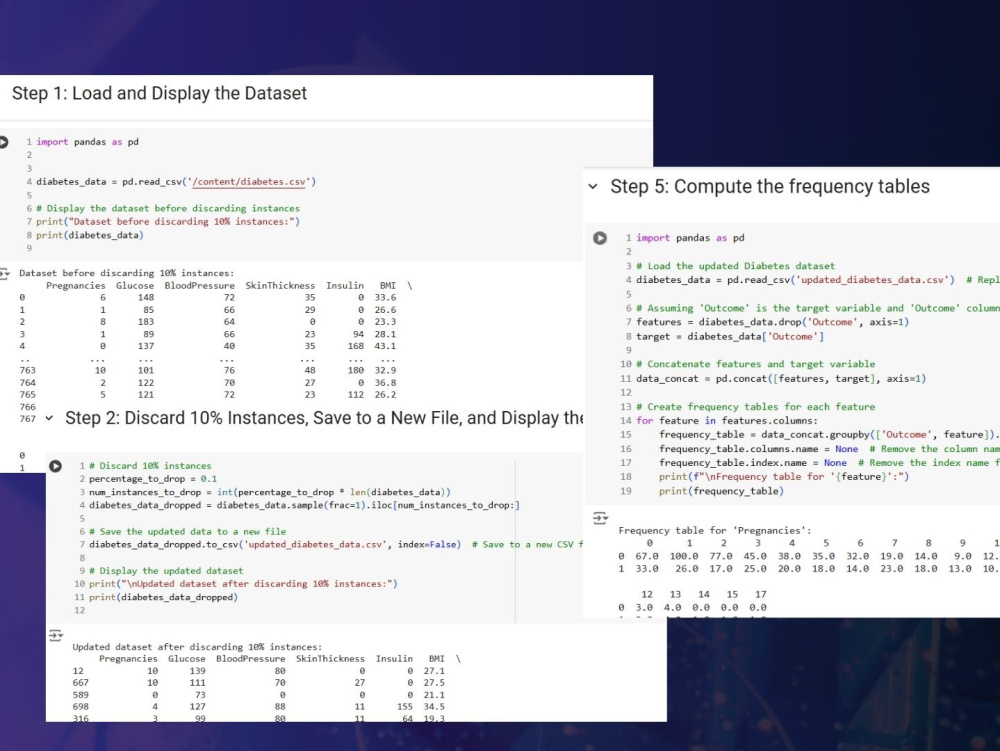Run the Step 2 discard instances cell
The height and width of the screenshot is (751, 1000).
pos(55,466)
